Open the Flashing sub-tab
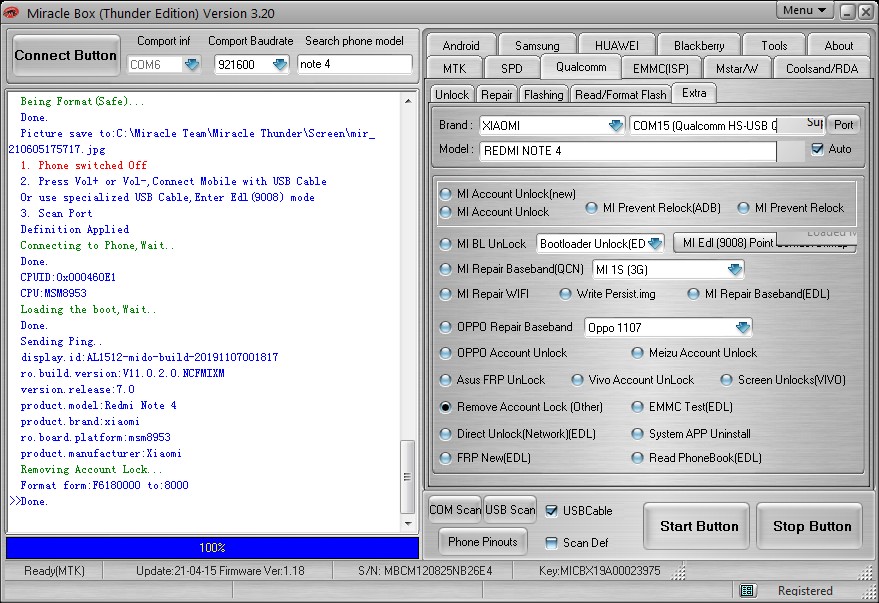 pyautogui.click(x=544, y=94)
